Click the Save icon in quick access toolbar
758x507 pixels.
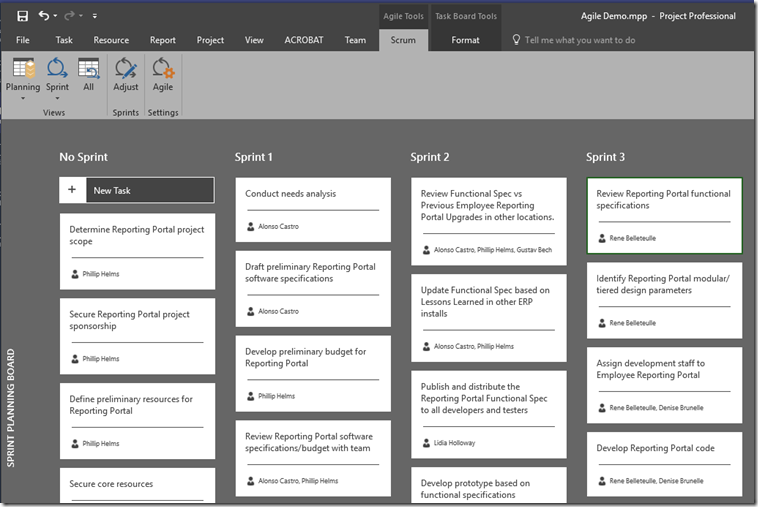23,16
